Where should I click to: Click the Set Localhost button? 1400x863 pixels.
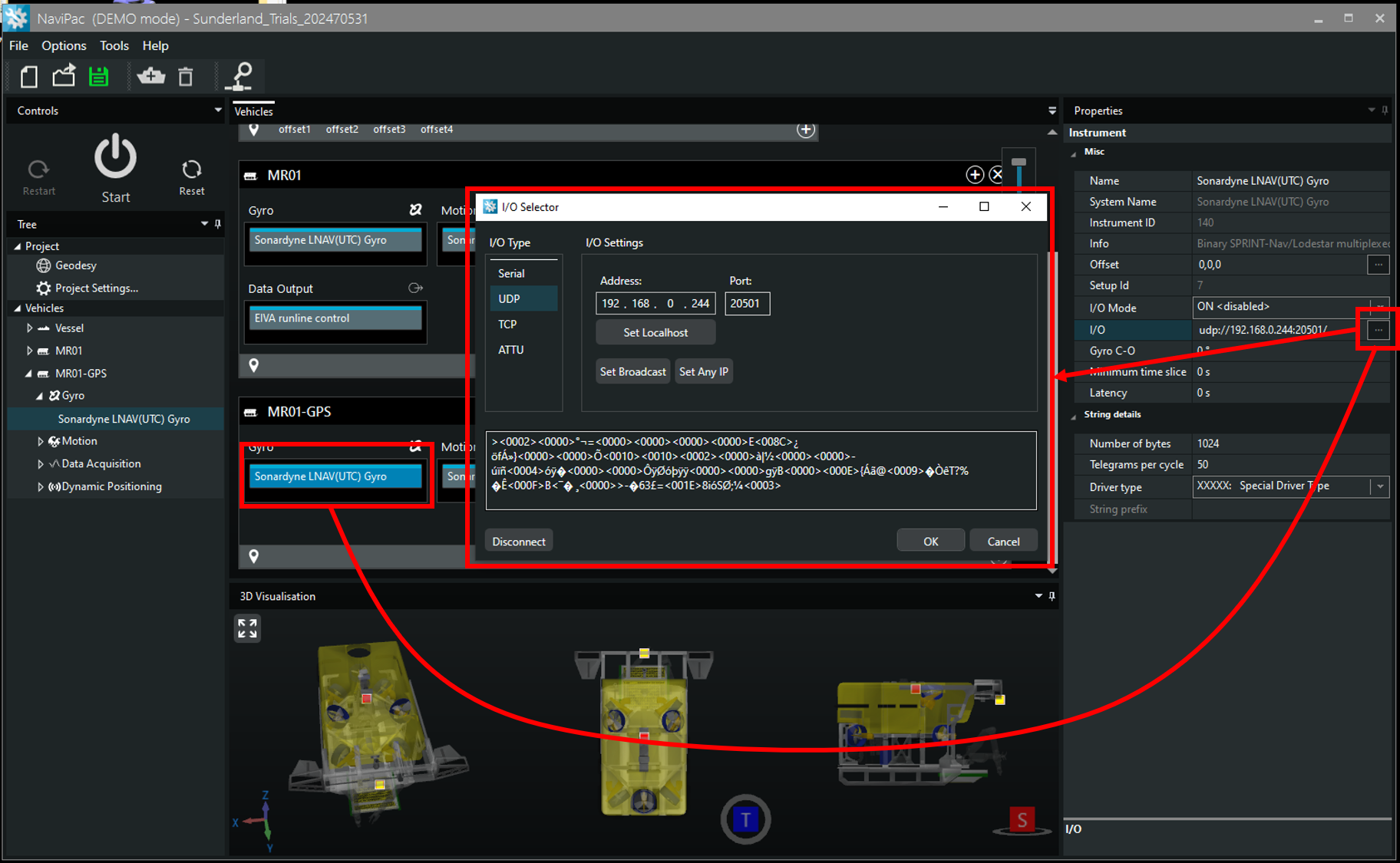[655, 332]
